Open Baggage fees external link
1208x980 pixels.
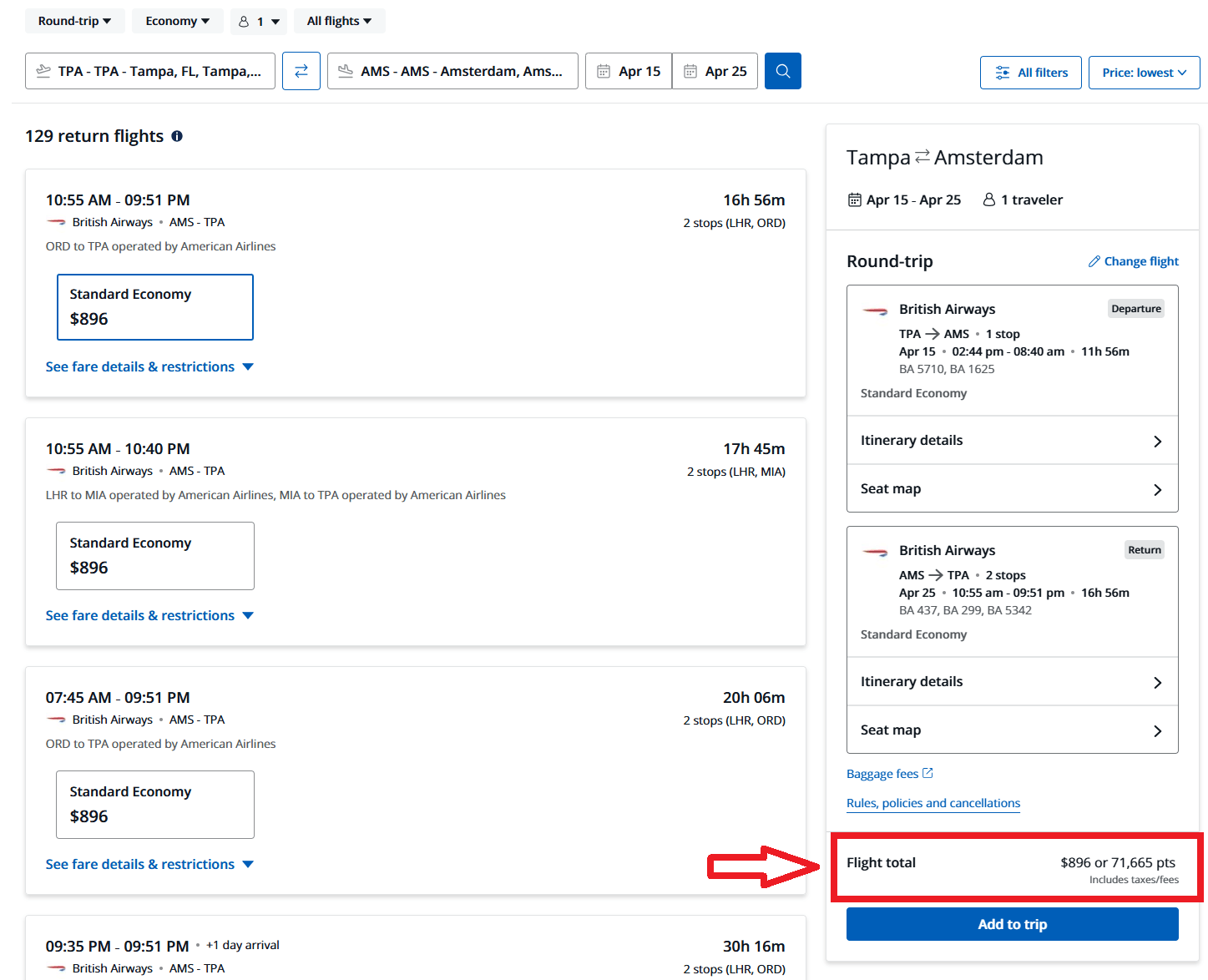coord(889,774)
